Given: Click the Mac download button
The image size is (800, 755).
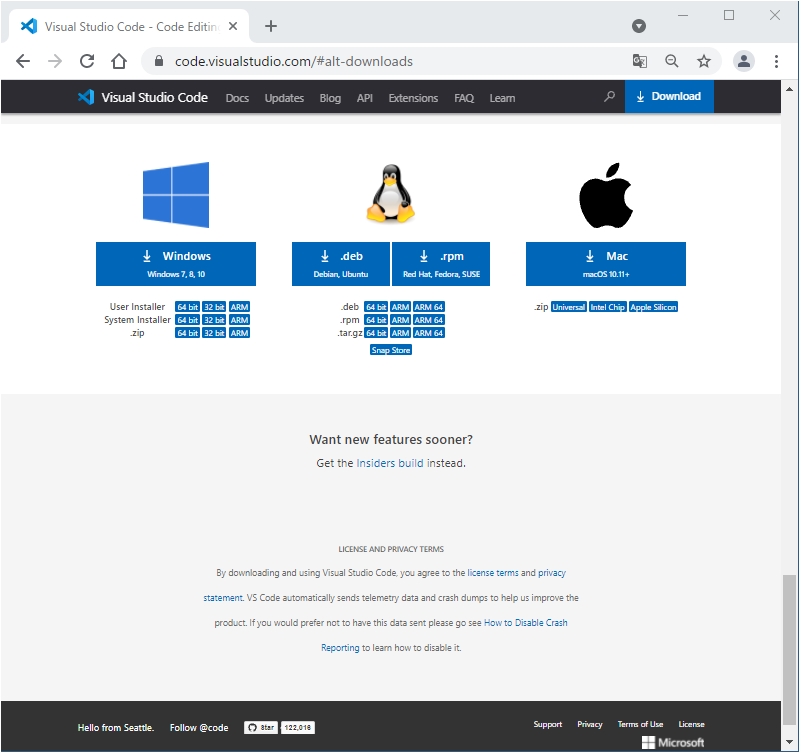Looking at the screenshot, I should click(x=606, y=264).
